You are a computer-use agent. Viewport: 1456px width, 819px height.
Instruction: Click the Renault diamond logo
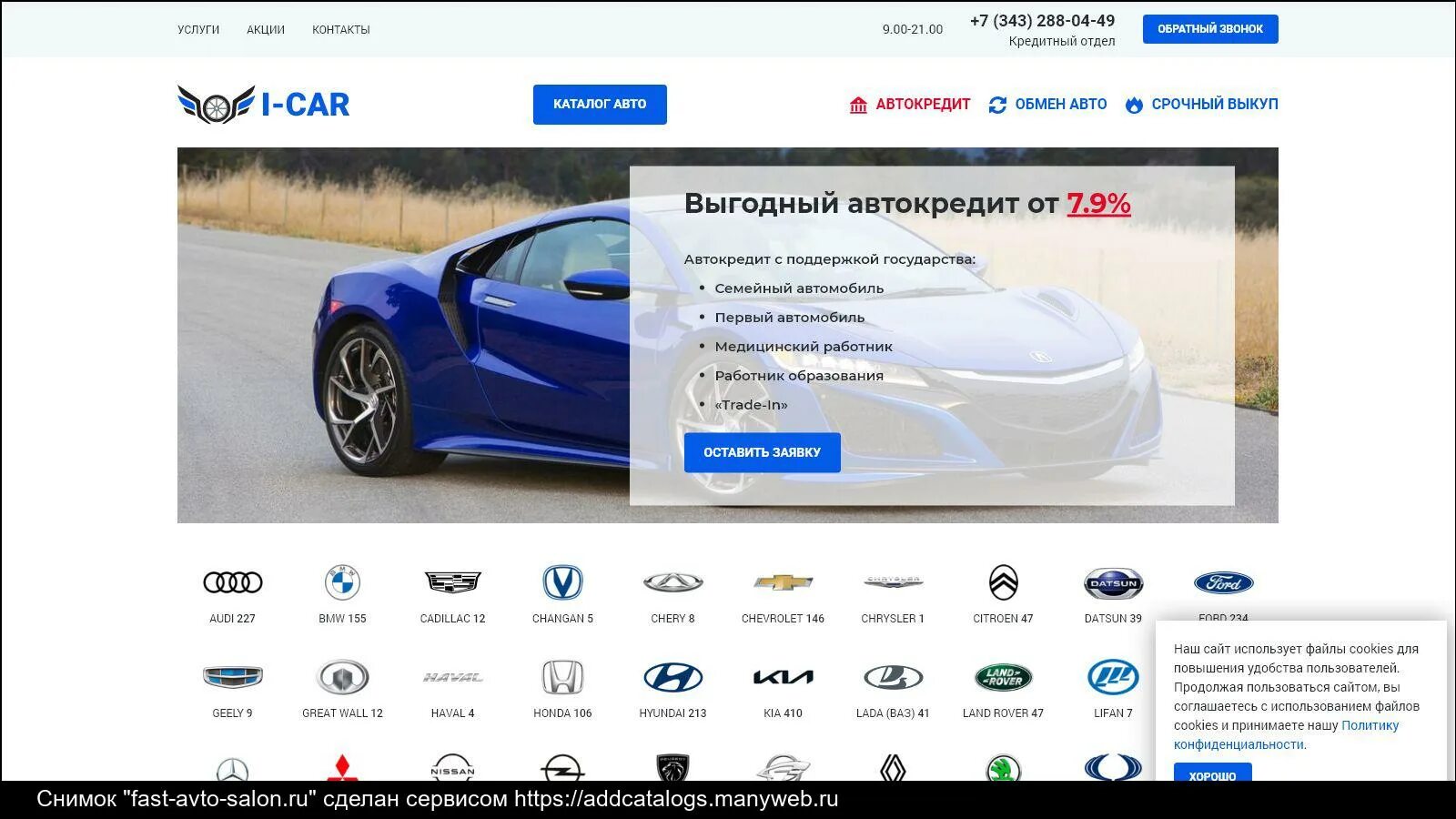893,767
